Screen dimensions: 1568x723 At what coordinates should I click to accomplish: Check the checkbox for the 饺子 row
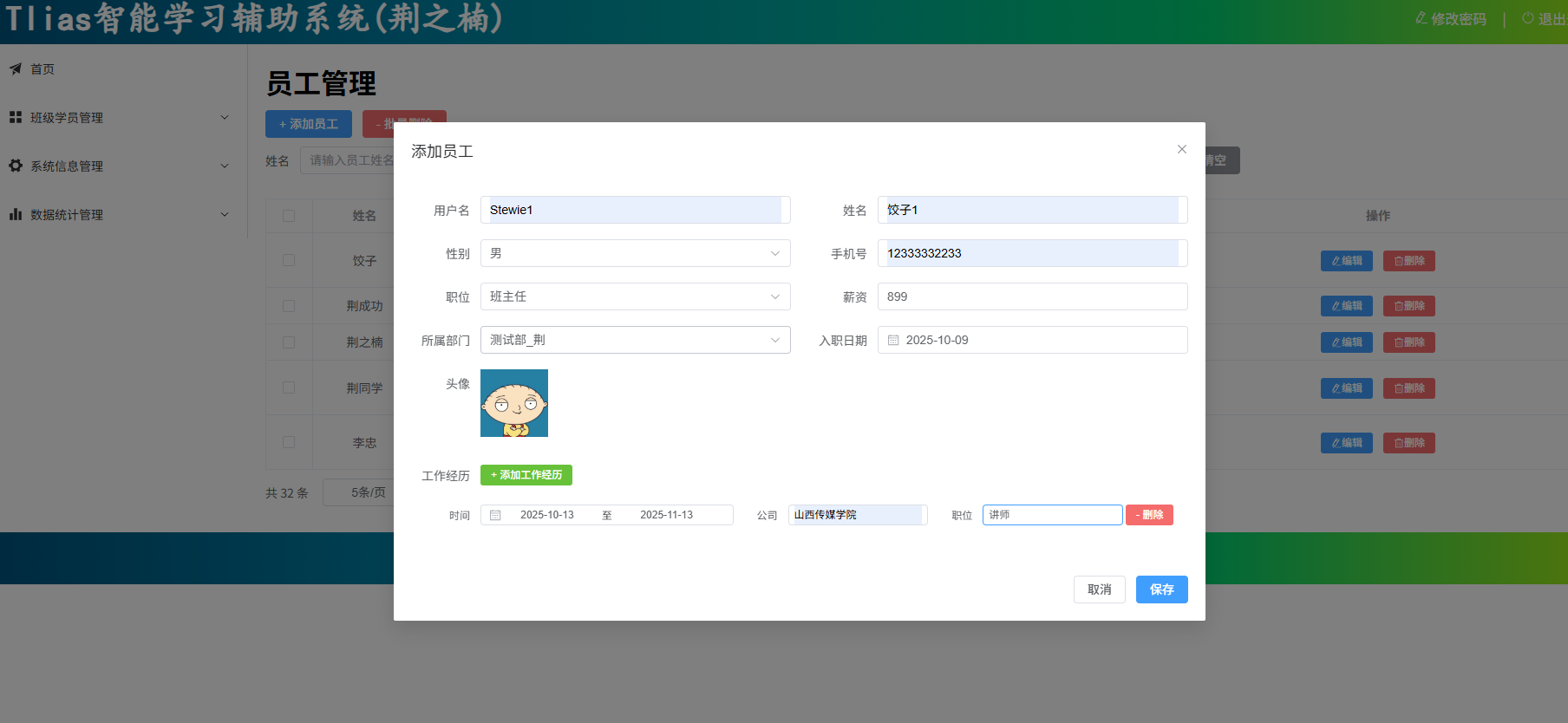[289, 260]
